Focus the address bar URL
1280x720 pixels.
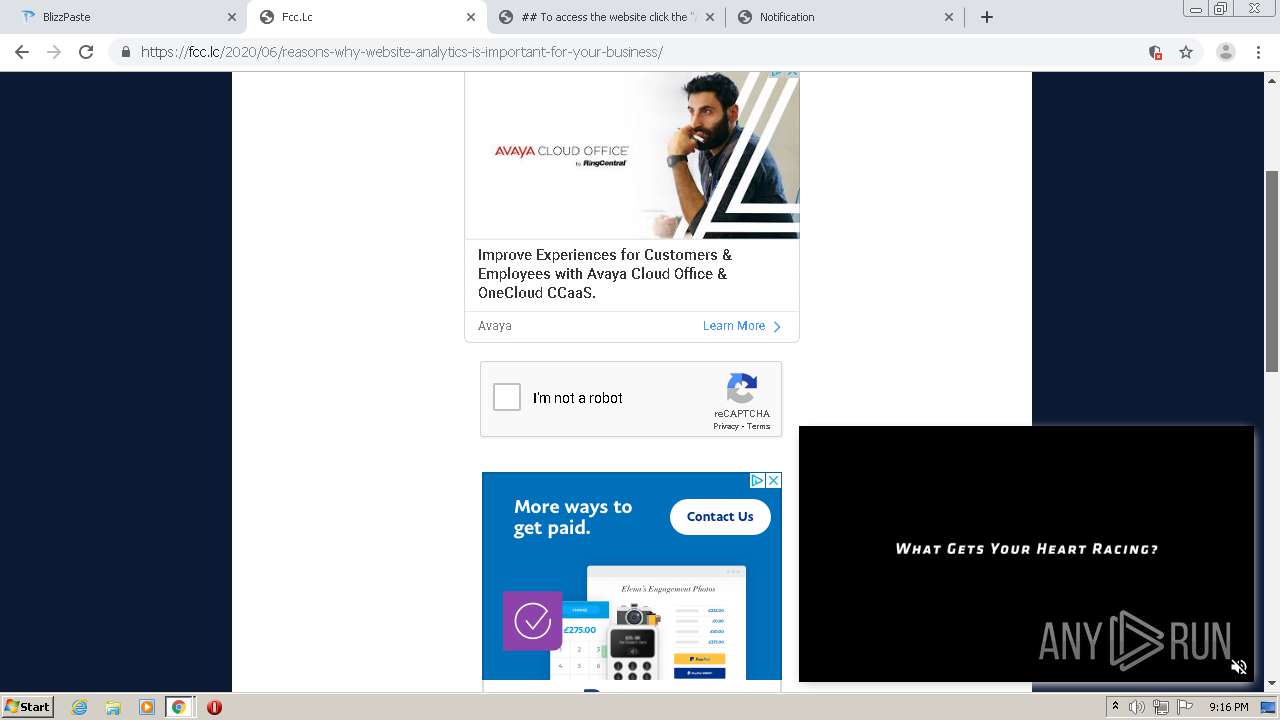click(402, 52)
